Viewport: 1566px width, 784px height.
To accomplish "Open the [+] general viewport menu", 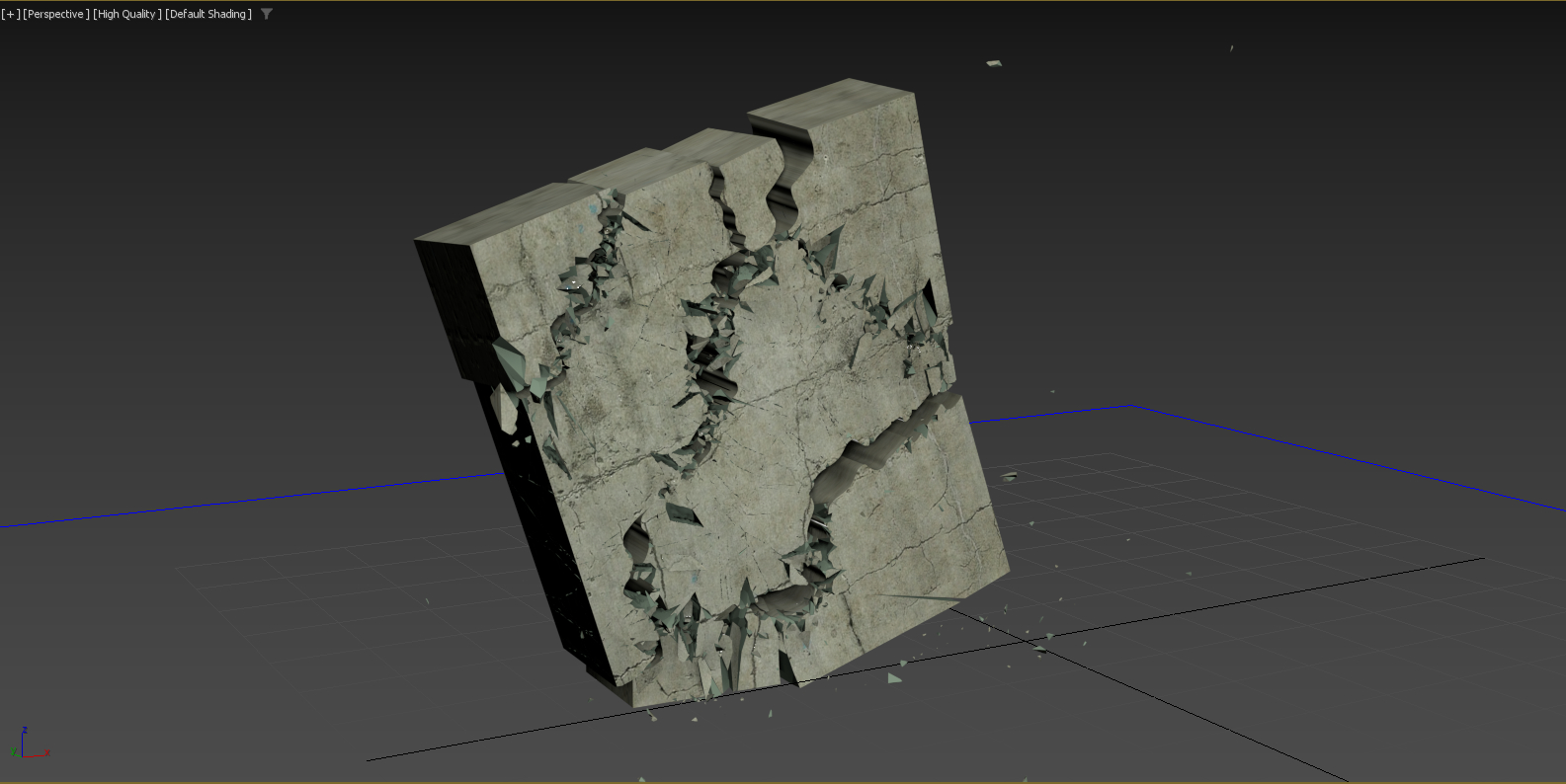I will pyautogui.click(x=11, y=14).
